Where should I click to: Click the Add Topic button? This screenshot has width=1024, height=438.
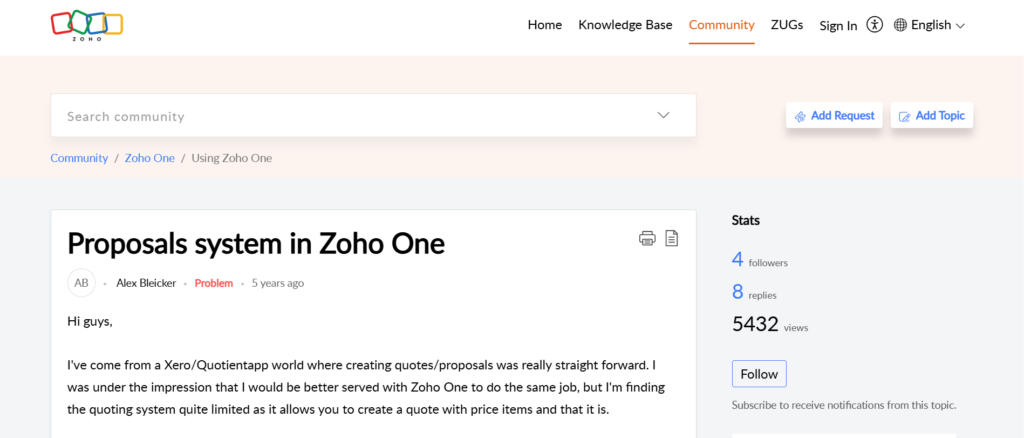(931, 116)
